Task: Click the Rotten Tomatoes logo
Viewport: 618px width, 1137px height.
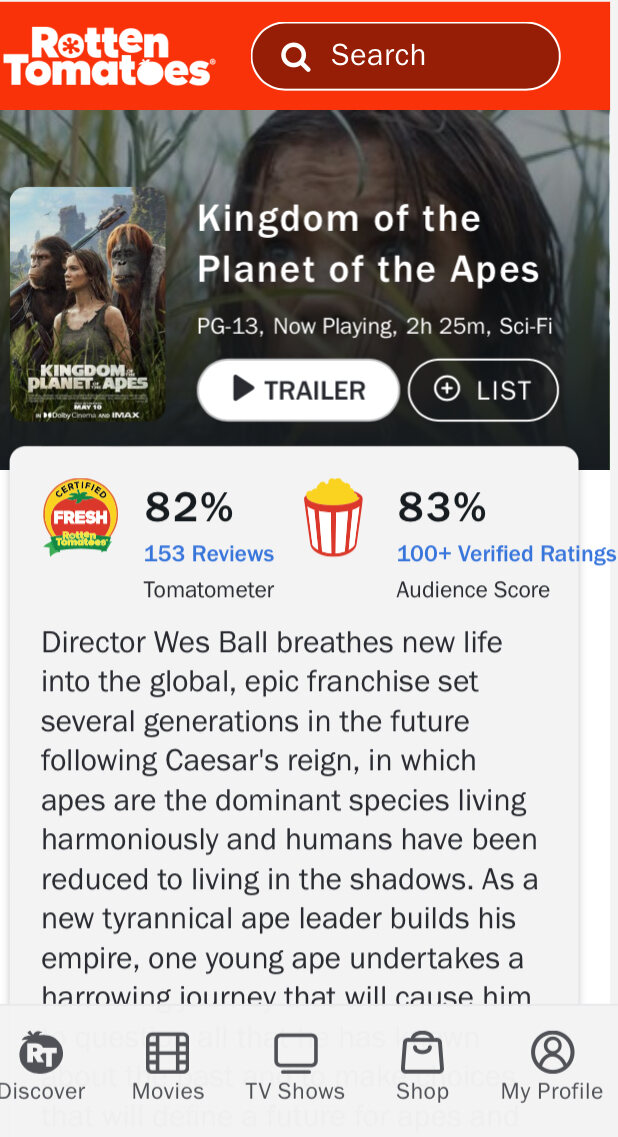Action: click(x=108, y=56)
